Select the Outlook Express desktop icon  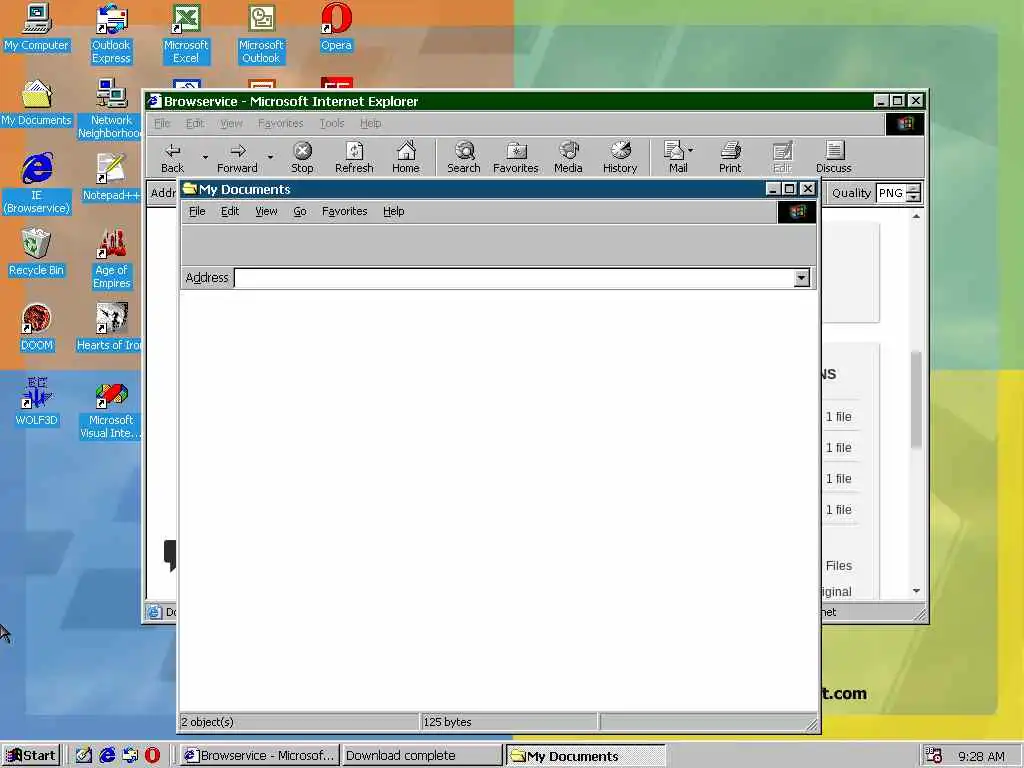111,34
